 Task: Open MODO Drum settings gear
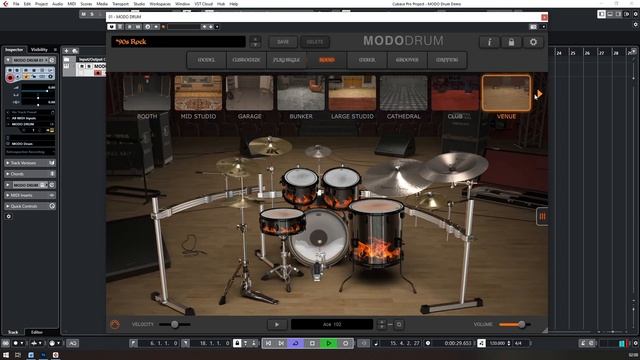pos(533,42)
